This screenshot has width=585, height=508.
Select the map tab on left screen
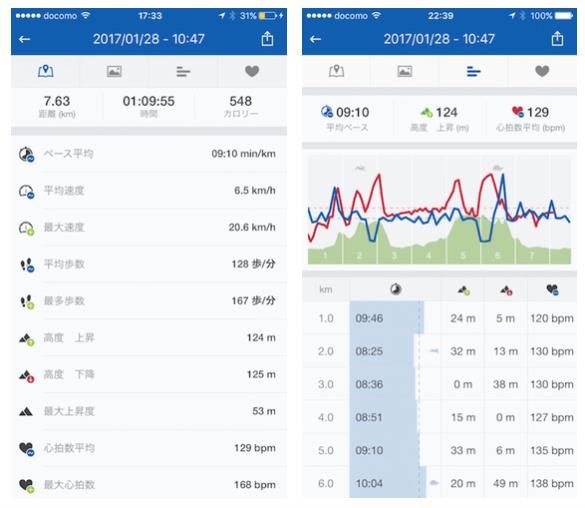[46, 71]
